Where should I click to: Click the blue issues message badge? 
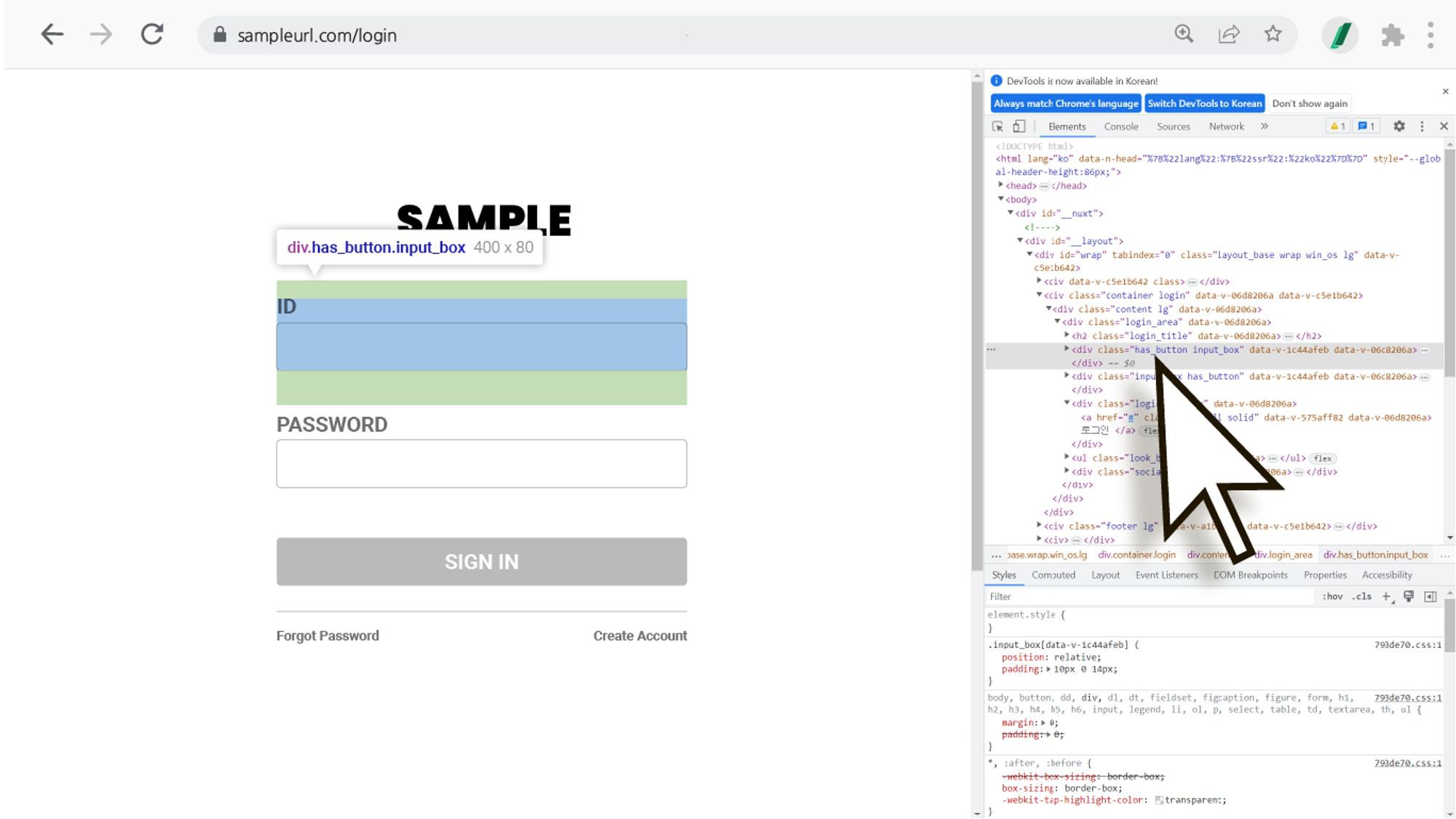coord(1366,126)
